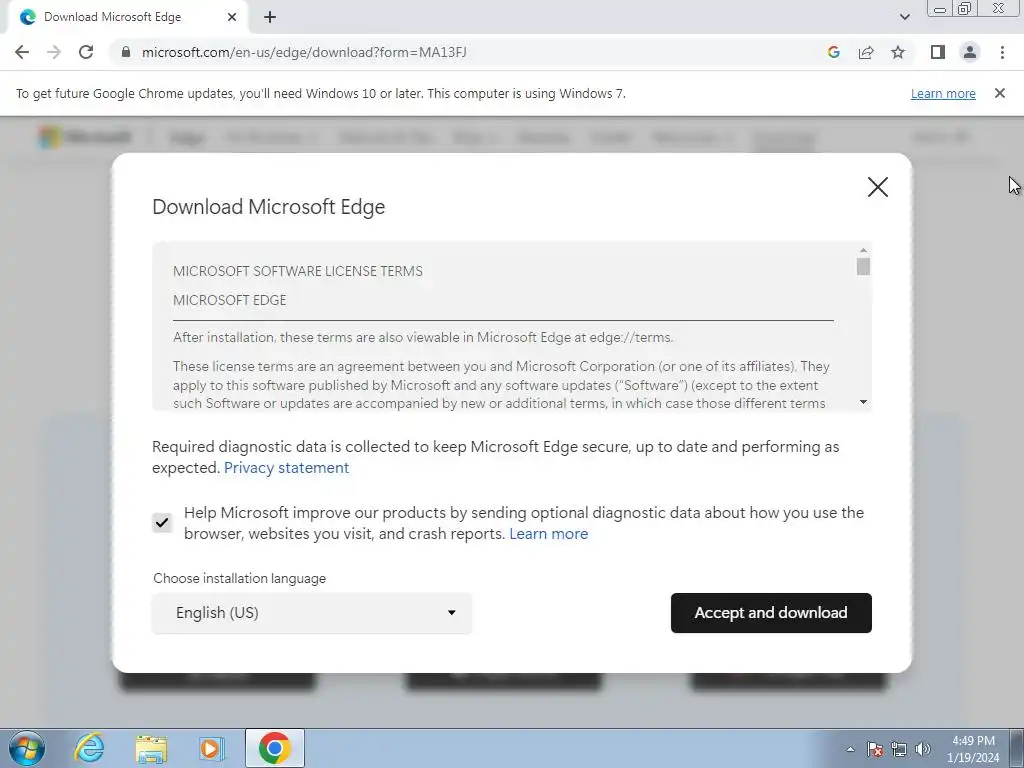This screenshot has height=768, width=1024.
Task: Open Windows Media Player from the taskbar
Action: click(211, 748)
